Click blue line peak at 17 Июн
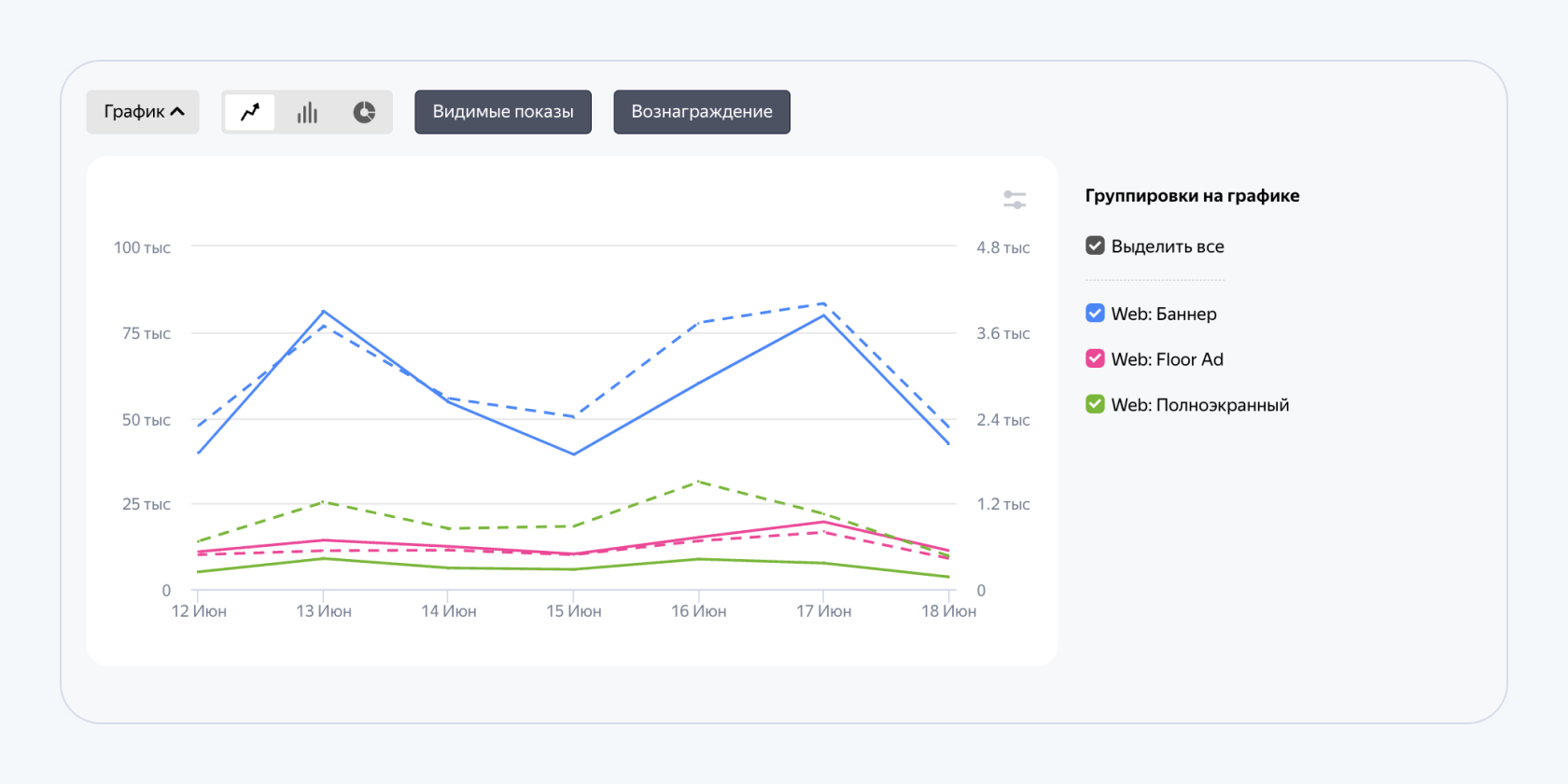Viewport: 1568px width, 784px height. [x=823, y=315]
